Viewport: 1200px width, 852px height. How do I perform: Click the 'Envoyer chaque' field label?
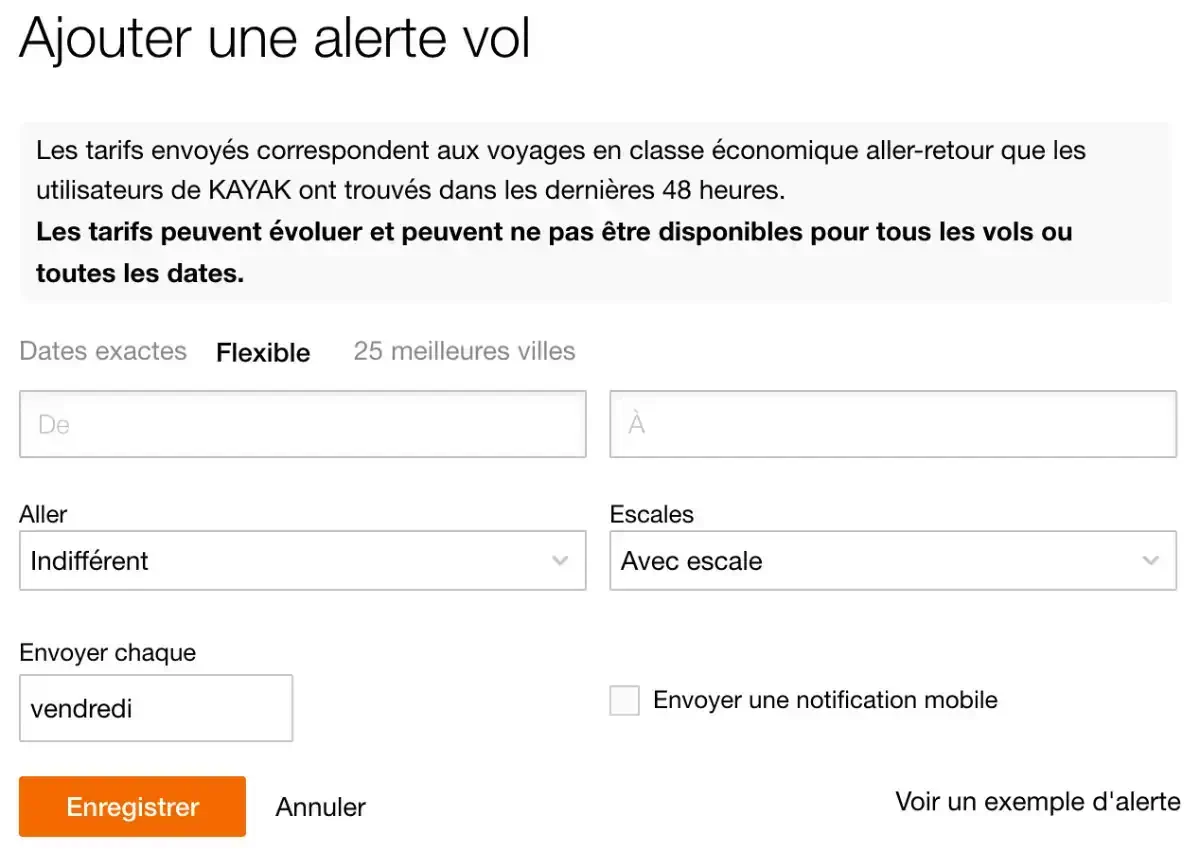(107, 653)
